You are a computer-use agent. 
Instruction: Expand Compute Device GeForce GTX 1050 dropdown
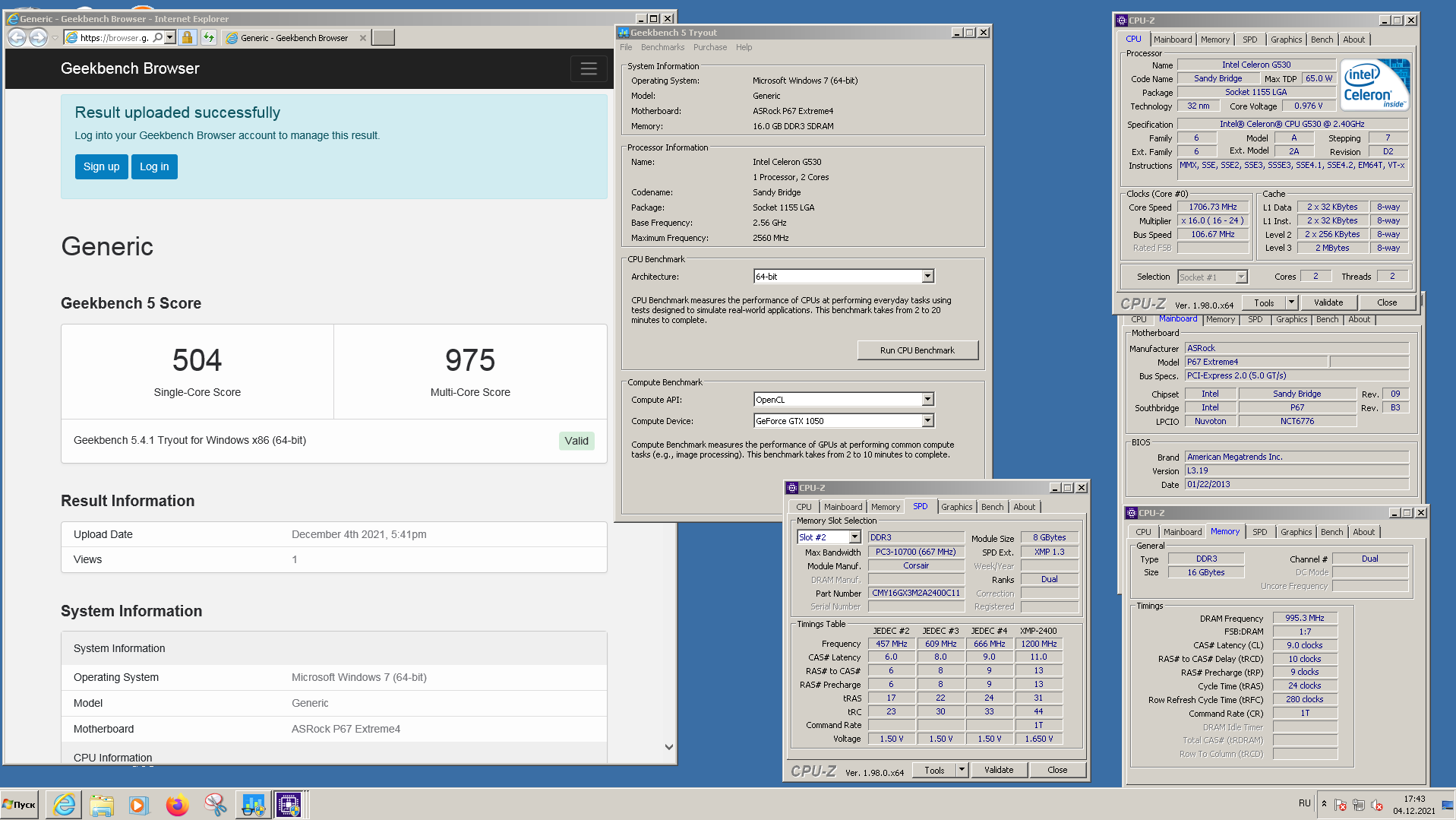click(x=927, y=421)
